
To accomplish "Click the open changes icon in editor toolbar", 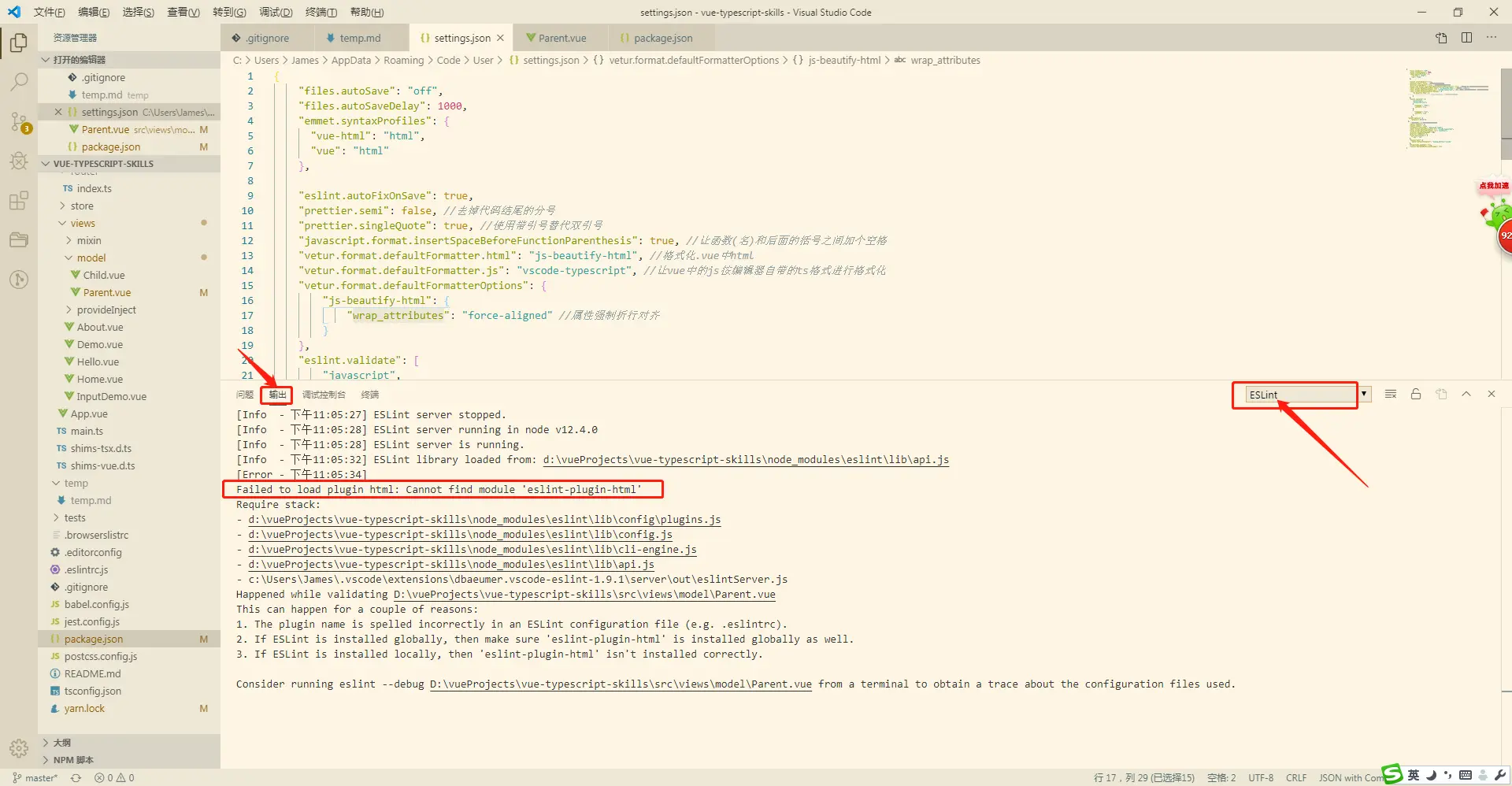I will pyautogui.click(x=1441, y=38).
